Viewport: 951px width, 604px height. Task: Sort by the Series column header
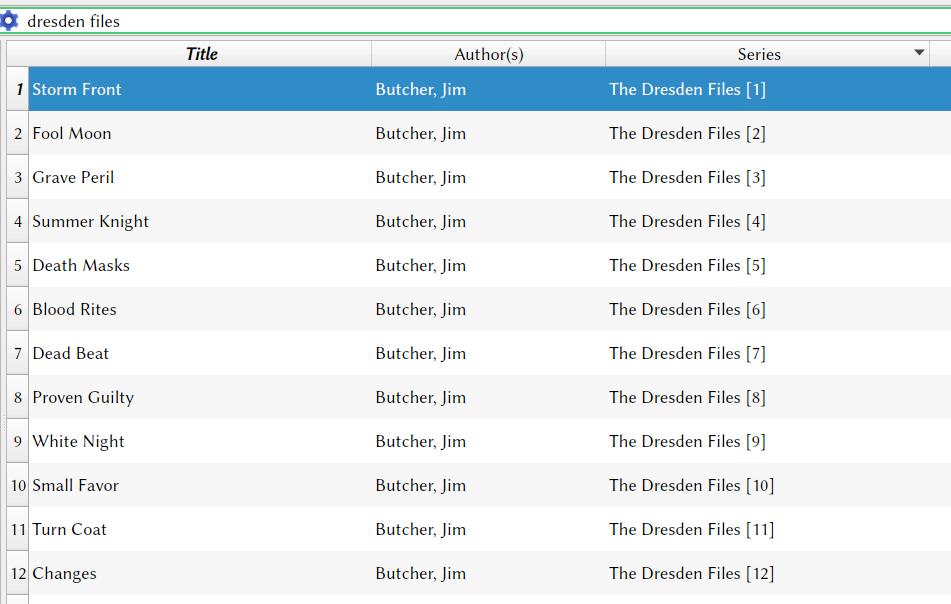[767, 54]
